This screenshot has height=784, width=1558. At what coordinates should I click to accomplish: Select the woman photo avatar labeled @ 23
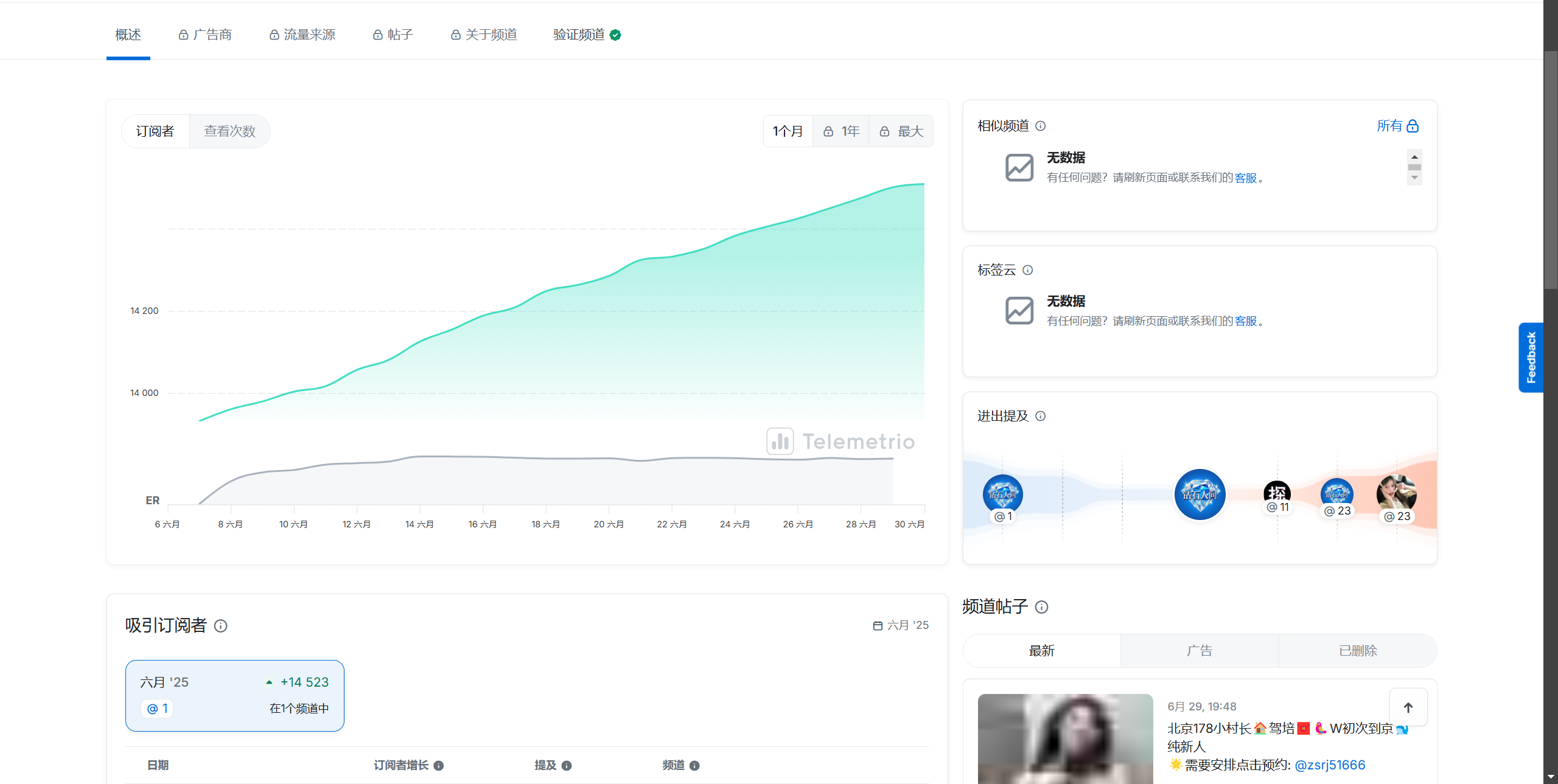(1397, 494)
